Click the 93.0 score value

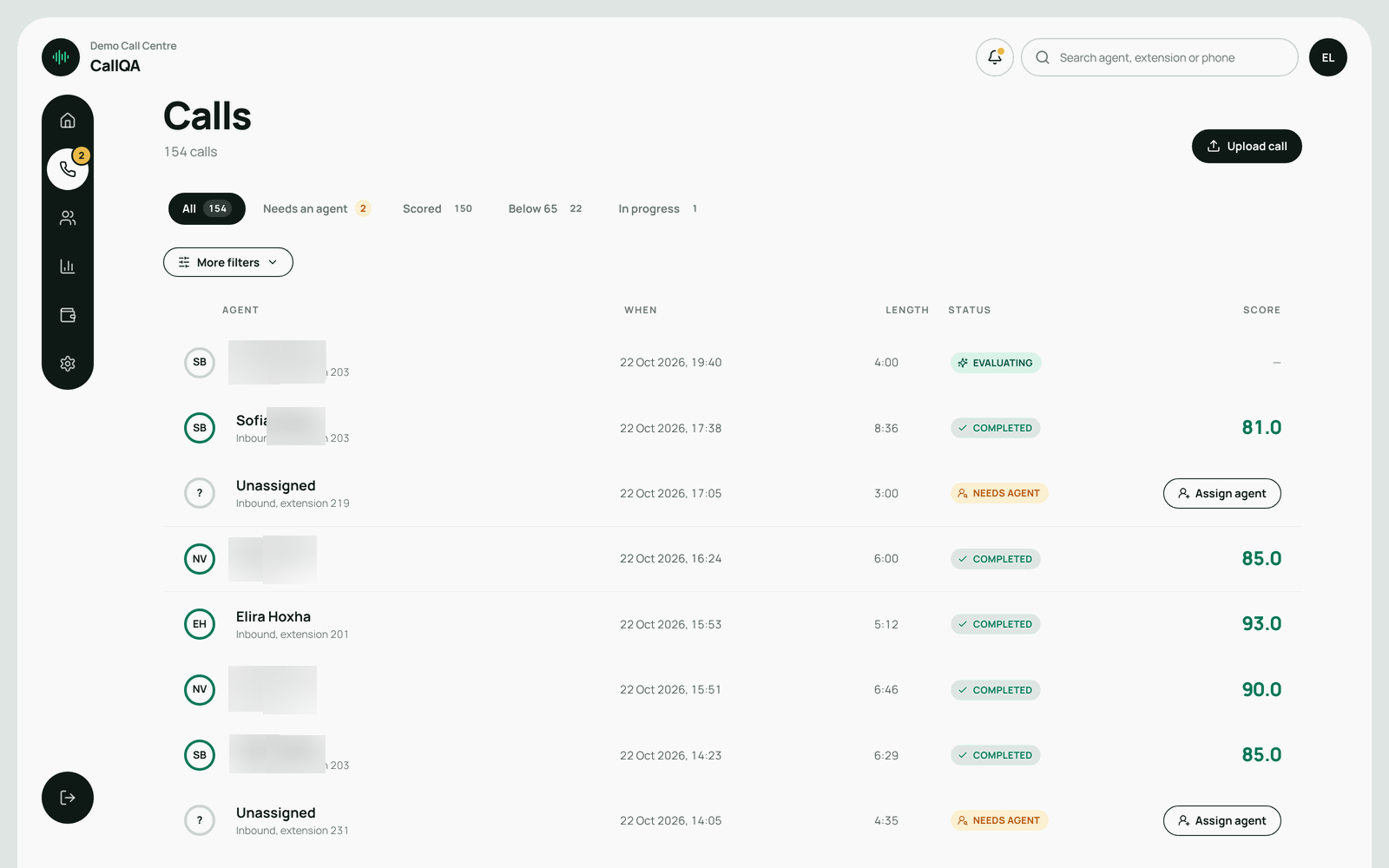pyautogui.click(x=1261, y=624)
